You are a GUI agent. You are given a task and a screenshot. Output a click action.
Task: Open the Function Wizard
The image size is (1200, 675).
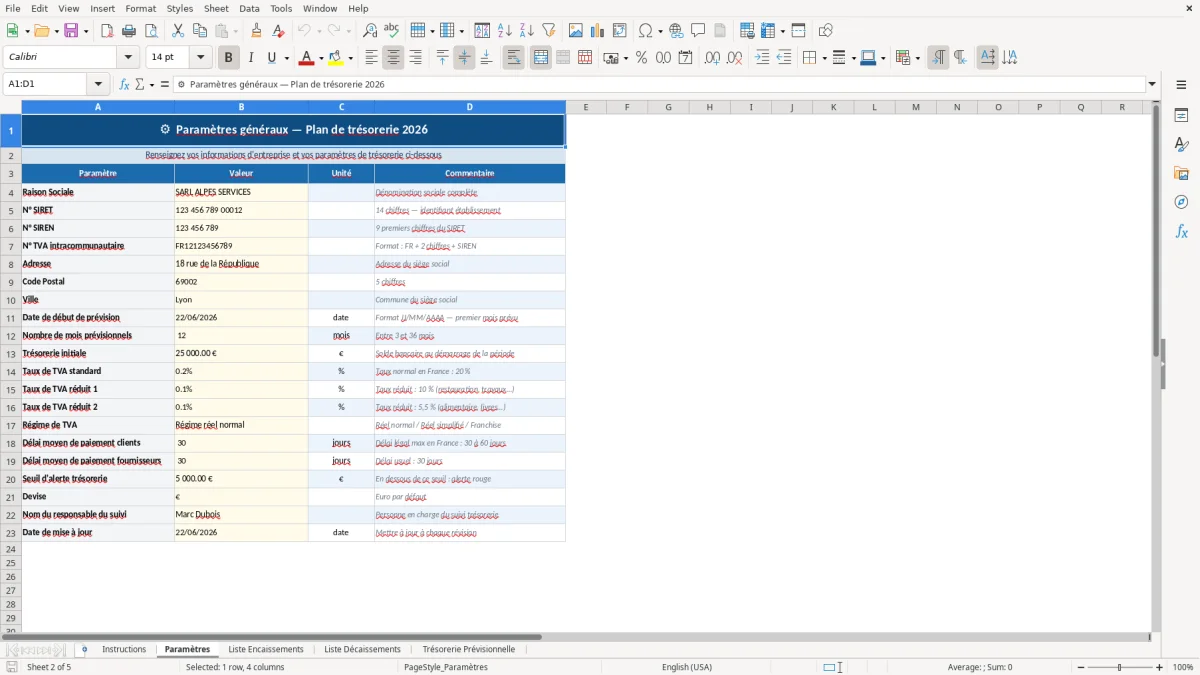pos(124,84)
